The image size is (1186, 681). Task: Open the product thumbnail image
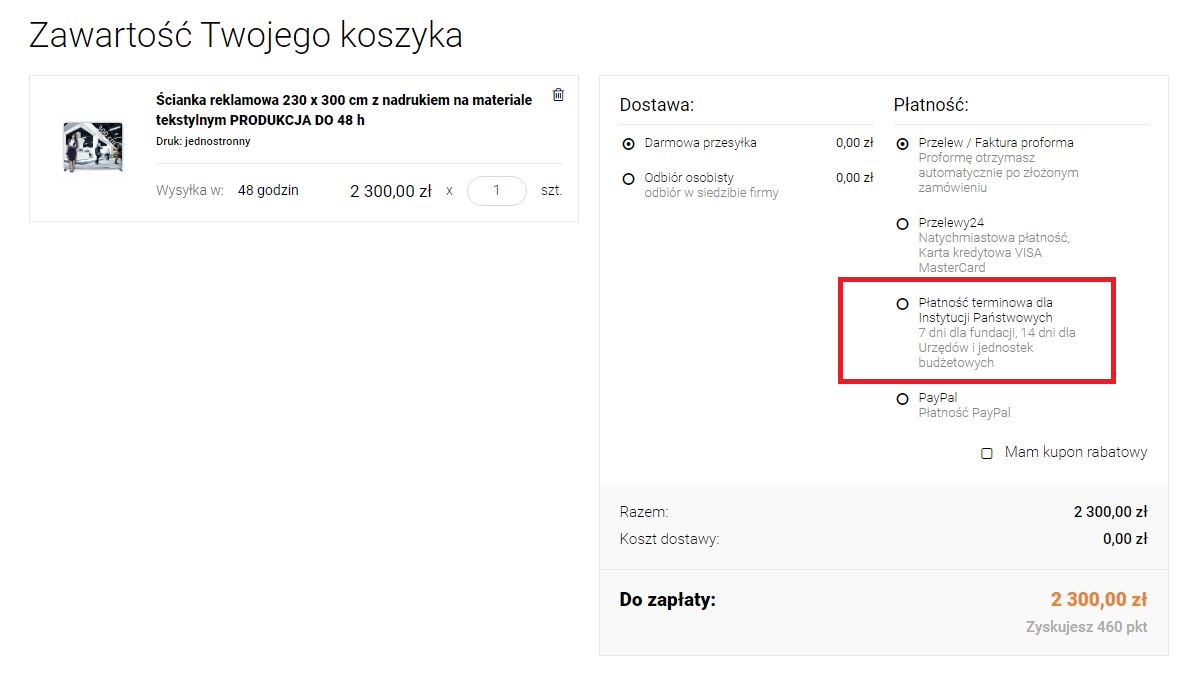coord(93,146)
